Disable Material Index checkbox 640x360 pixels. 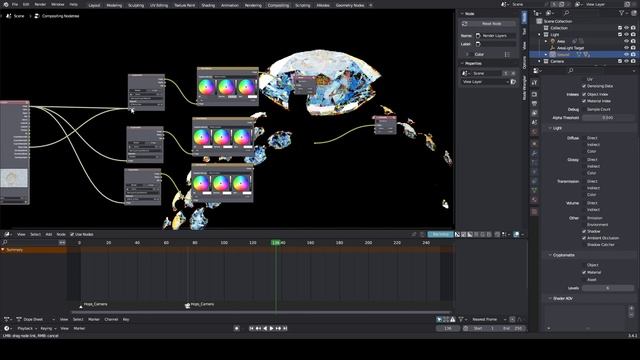click(x=584, y=101)
